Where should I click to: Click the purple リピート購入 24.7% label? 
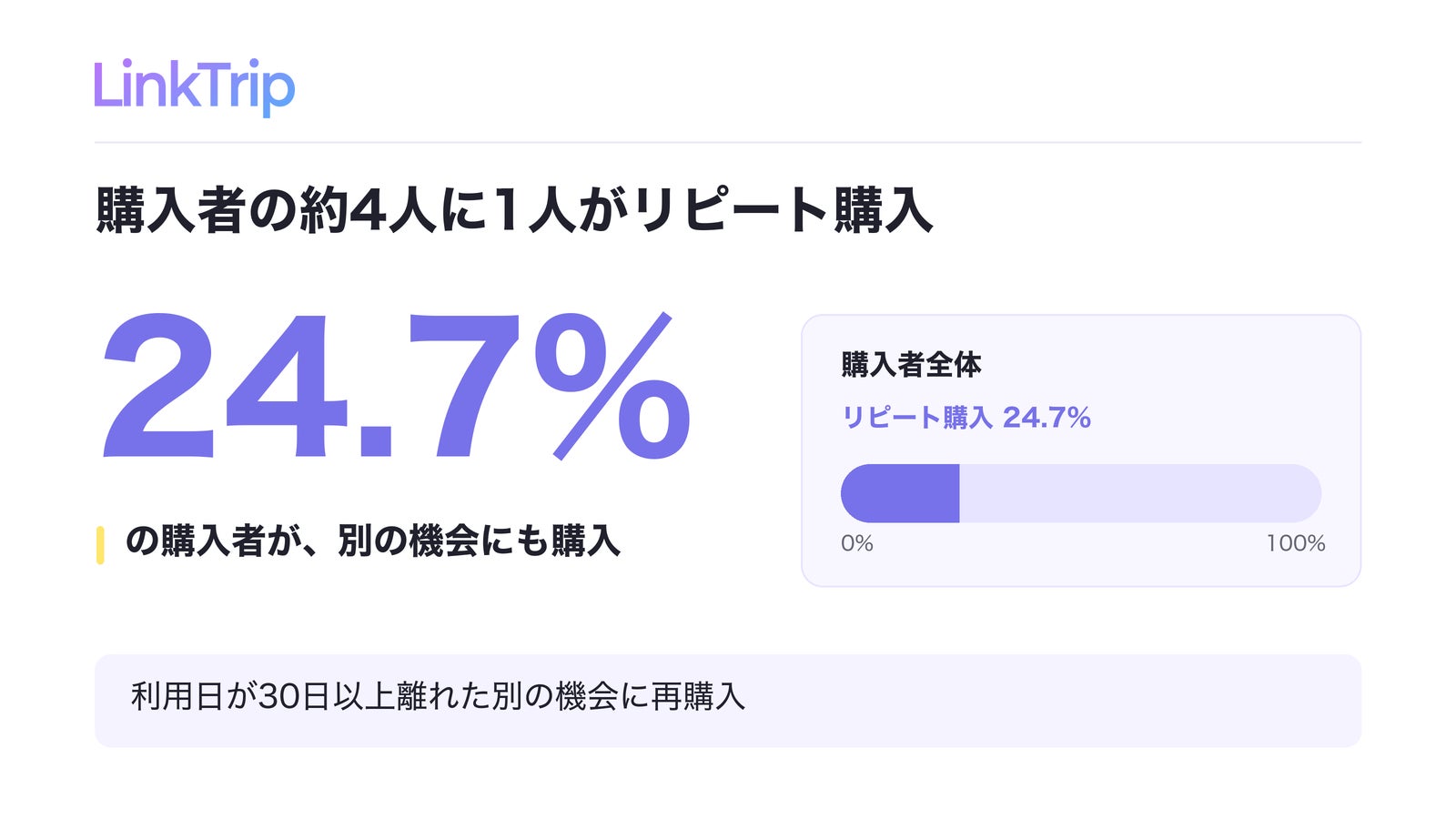[x=966, y=418]
